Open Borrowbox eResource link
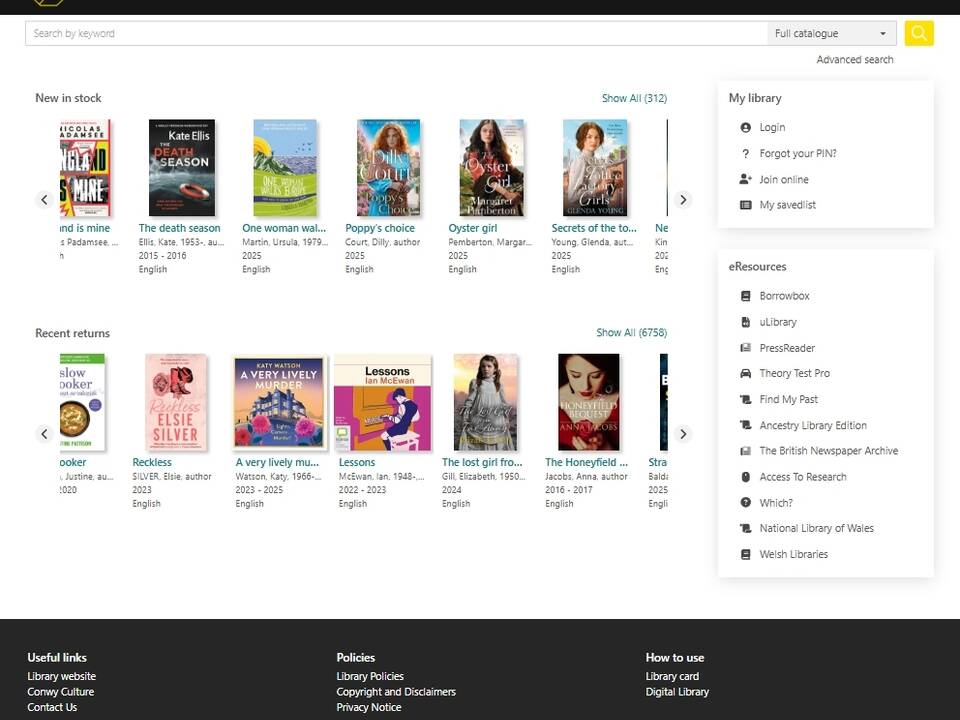Image resolution: width=960 pixels, height=720 pixels. coord(784,296)
